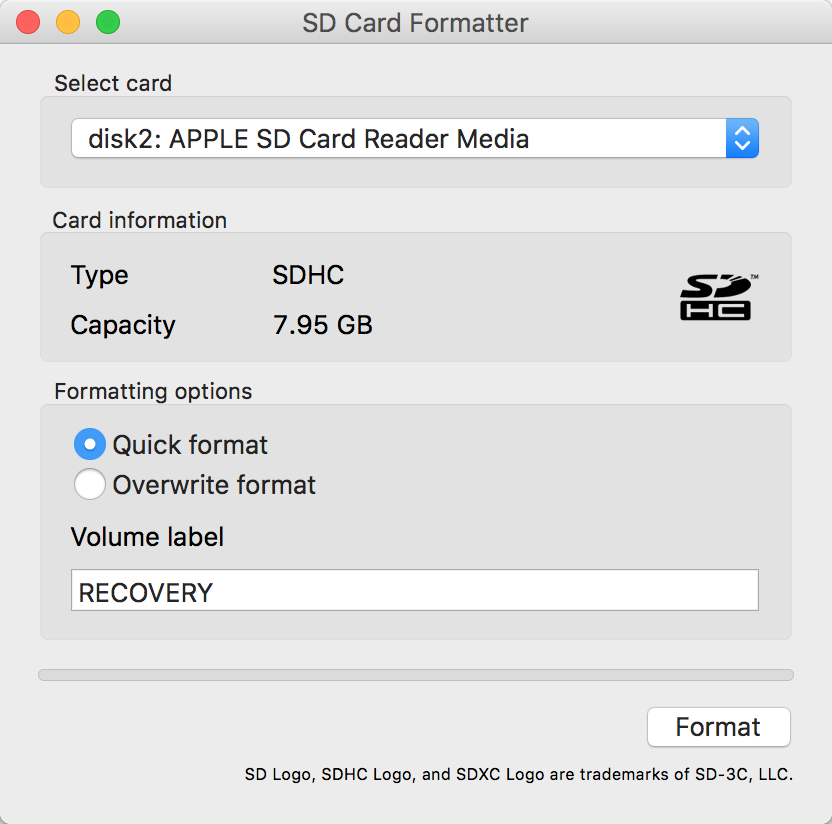This screenshot has height=824, width=832.
Task: Click the Capacity label text
Action: tap(123, 325)
